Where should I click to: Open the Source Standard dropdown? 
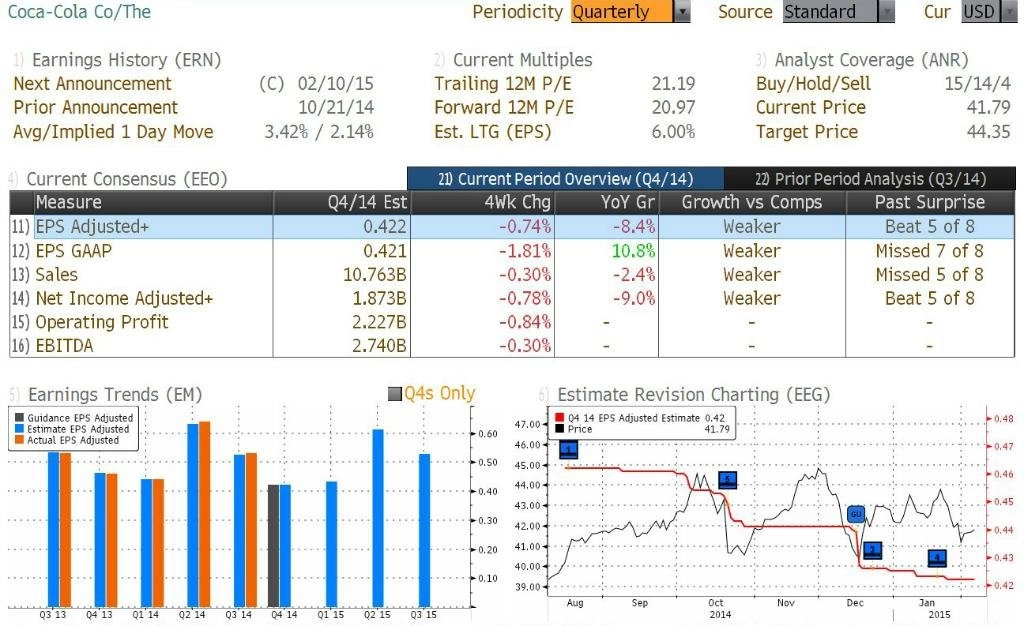point(839,12)
